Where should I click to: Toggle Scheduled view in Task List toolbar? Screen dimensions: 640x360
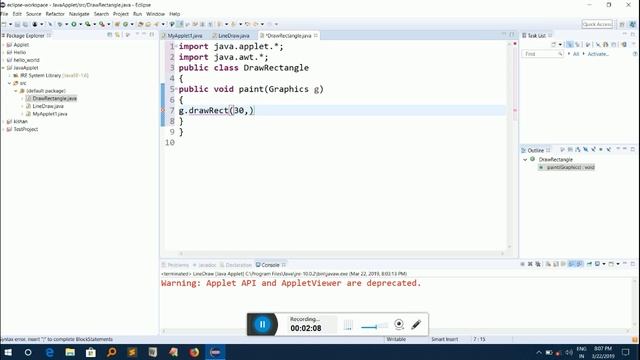pos(577,44)
